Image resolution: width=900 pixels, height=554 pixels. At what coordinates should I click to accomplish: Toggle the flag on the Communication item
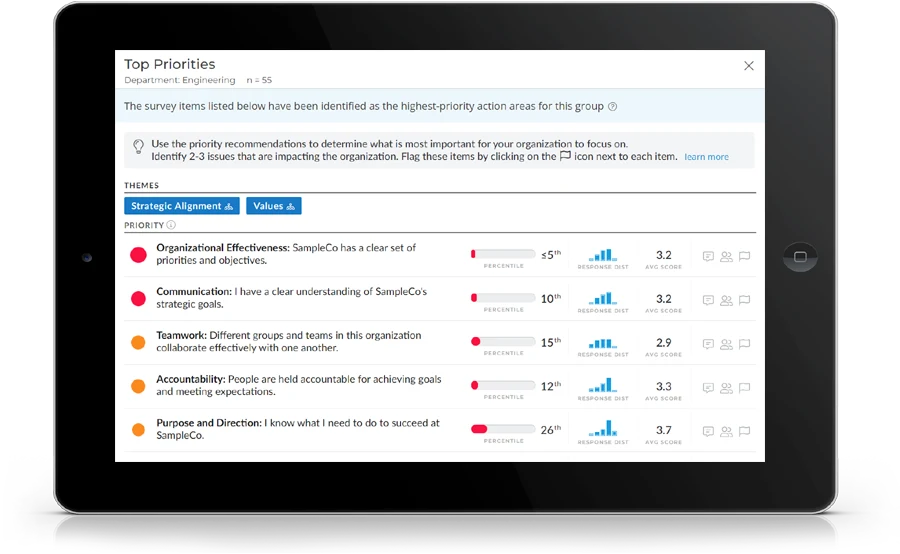[744, 300]
